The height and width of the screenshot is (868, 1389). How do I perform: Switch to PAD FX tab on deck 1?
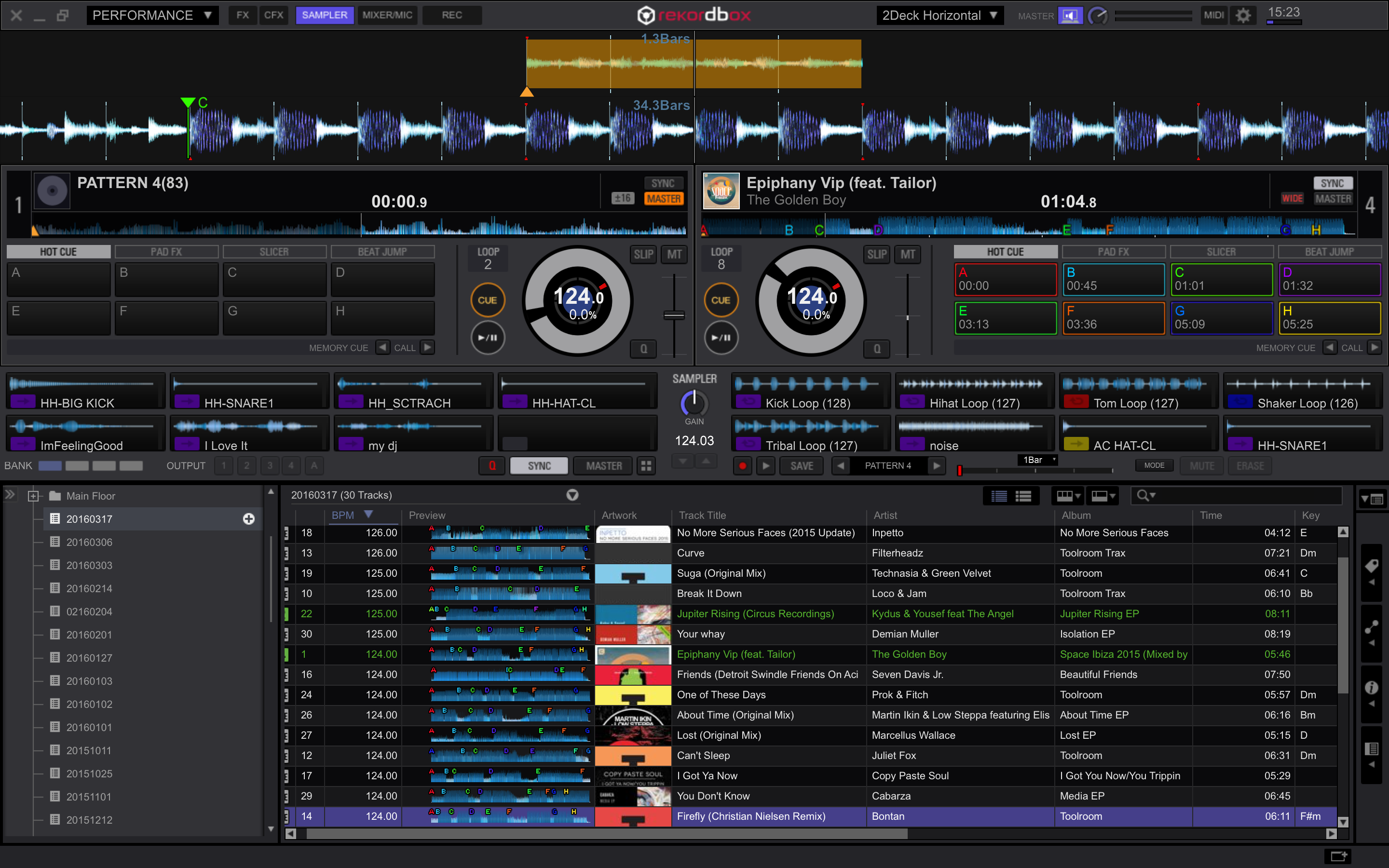point(166,251)
